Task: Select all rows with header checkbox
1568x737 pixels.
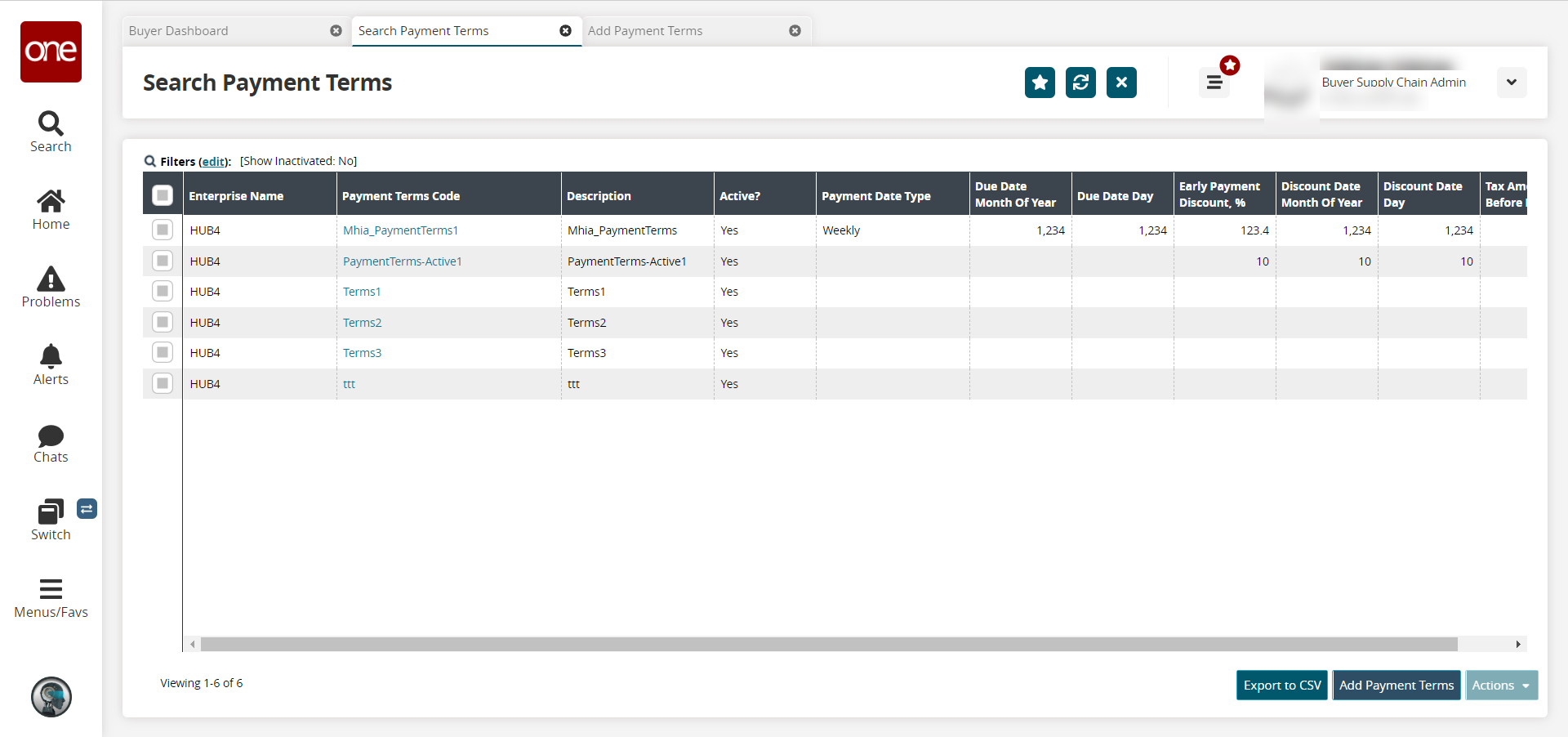Action: coord(163,195)
